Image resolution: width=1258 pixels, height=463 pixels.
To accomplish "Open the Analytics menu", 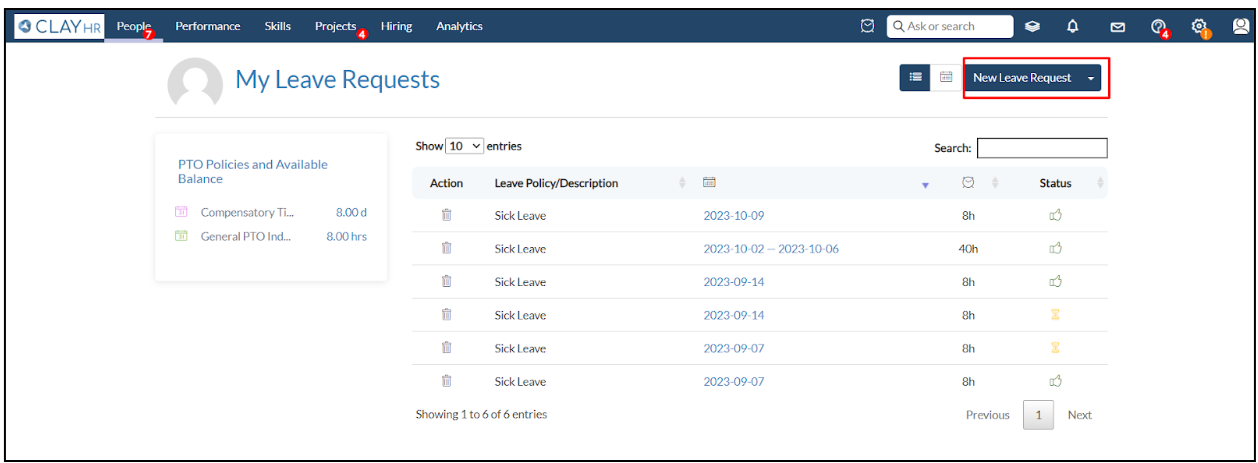I will point(459,27).
